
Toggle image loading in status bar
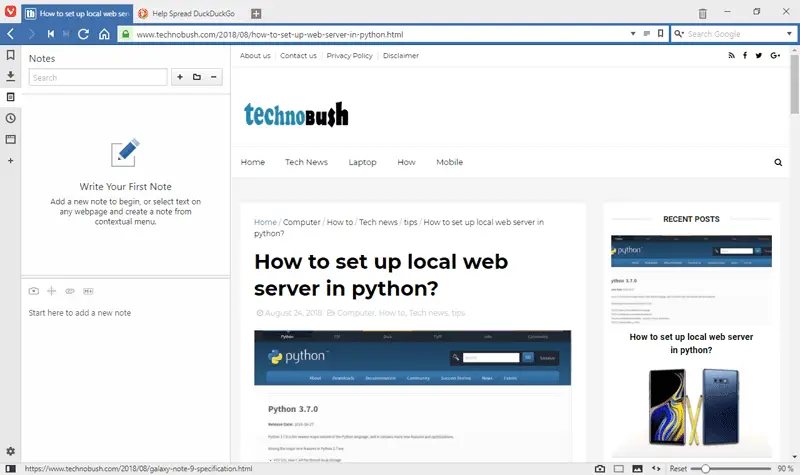pos(637,468)
